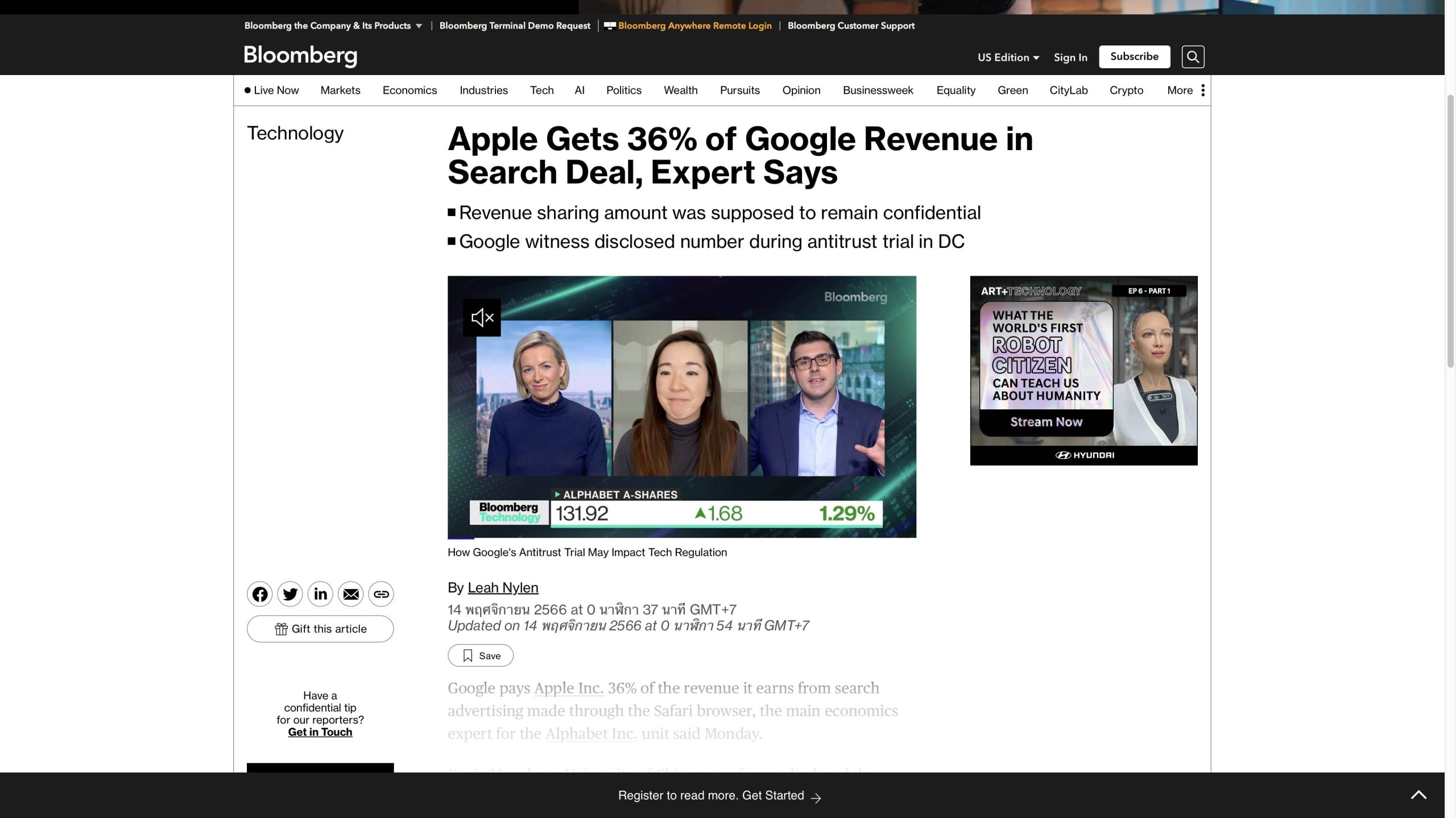Copy article link icon

381,594
